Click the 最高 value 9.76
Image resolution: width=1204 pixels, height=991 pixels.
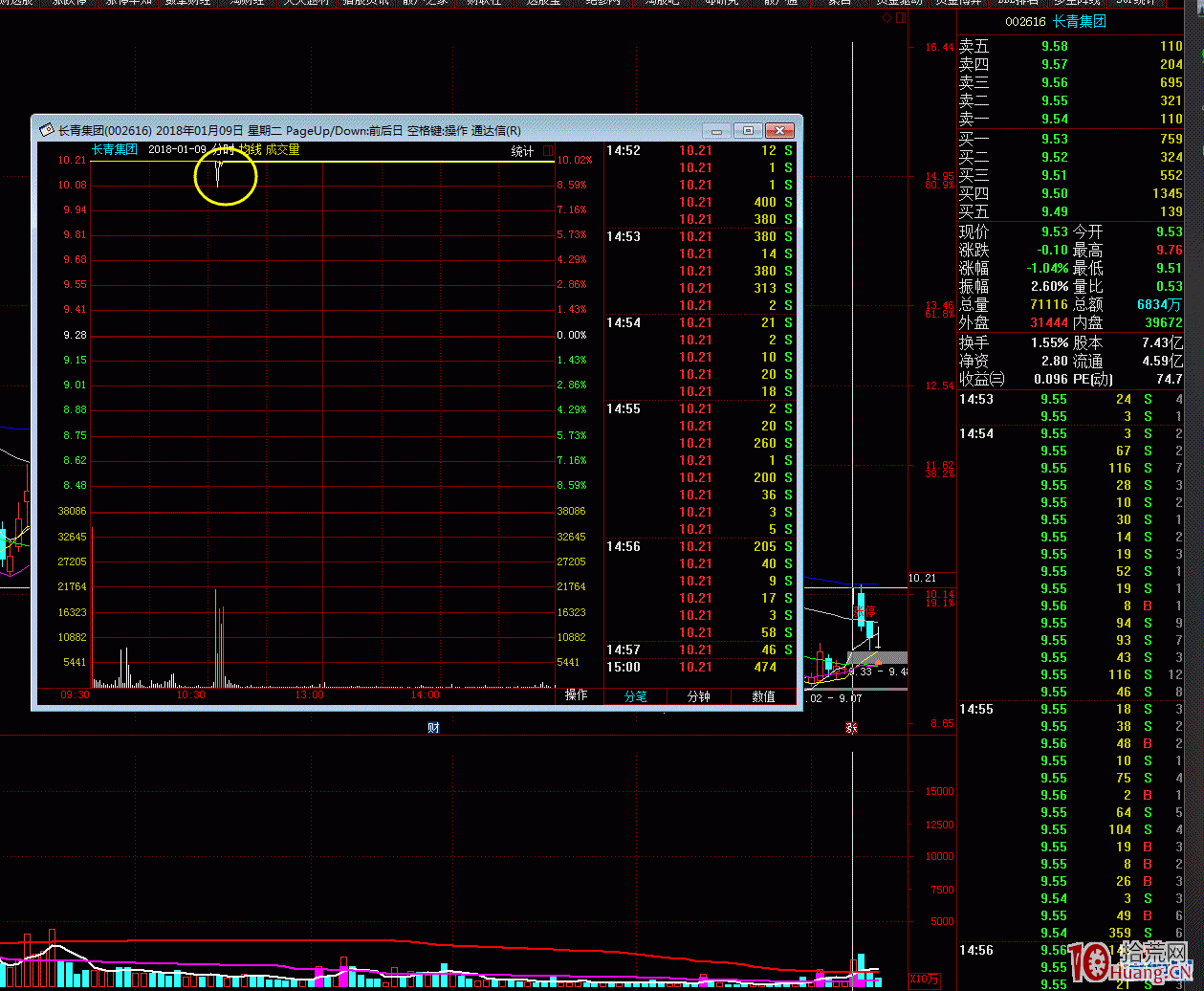point(1169,250)
